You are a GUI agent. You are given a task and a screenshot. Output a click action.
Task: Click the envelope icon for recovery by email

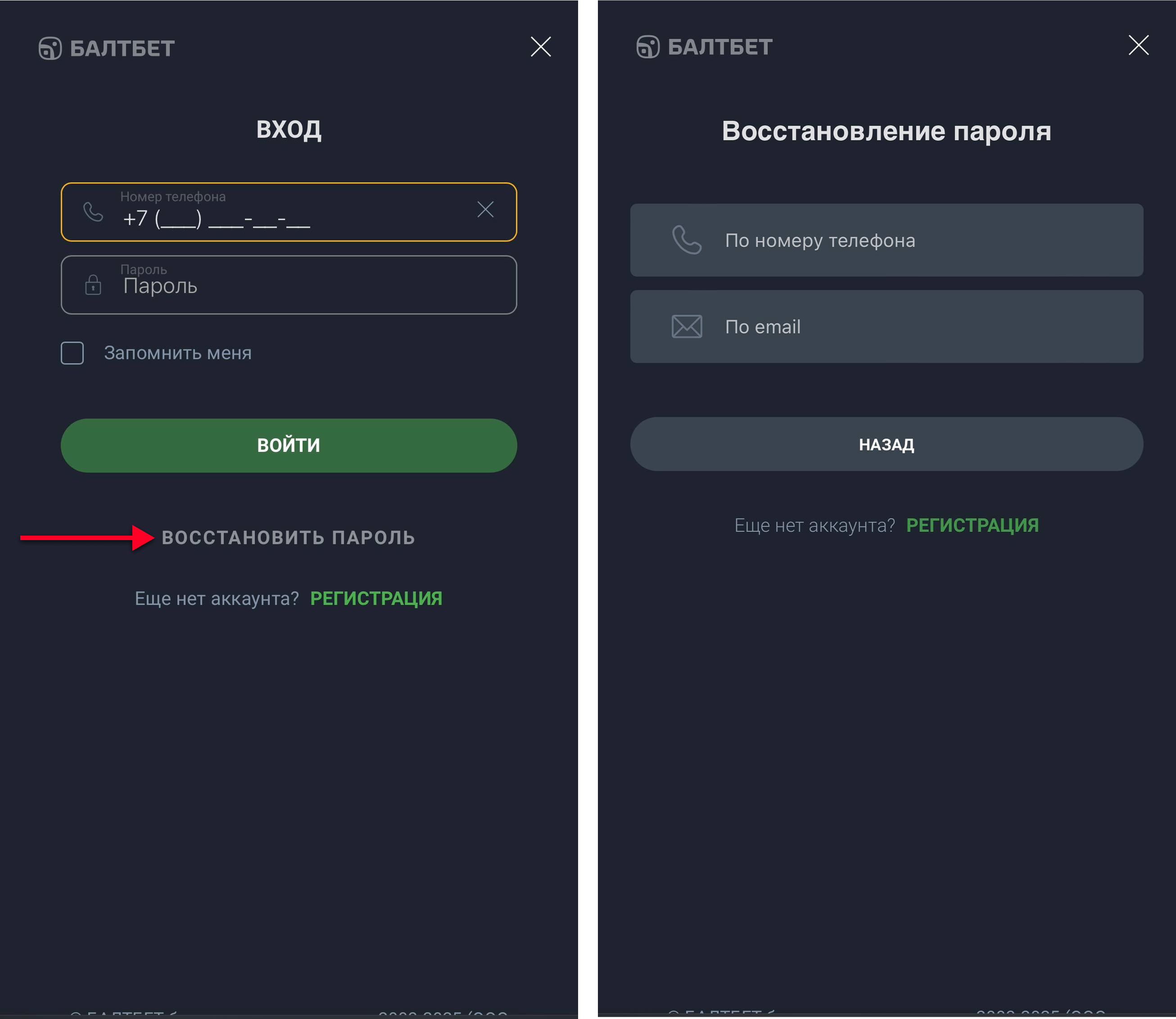pos(687,326)
